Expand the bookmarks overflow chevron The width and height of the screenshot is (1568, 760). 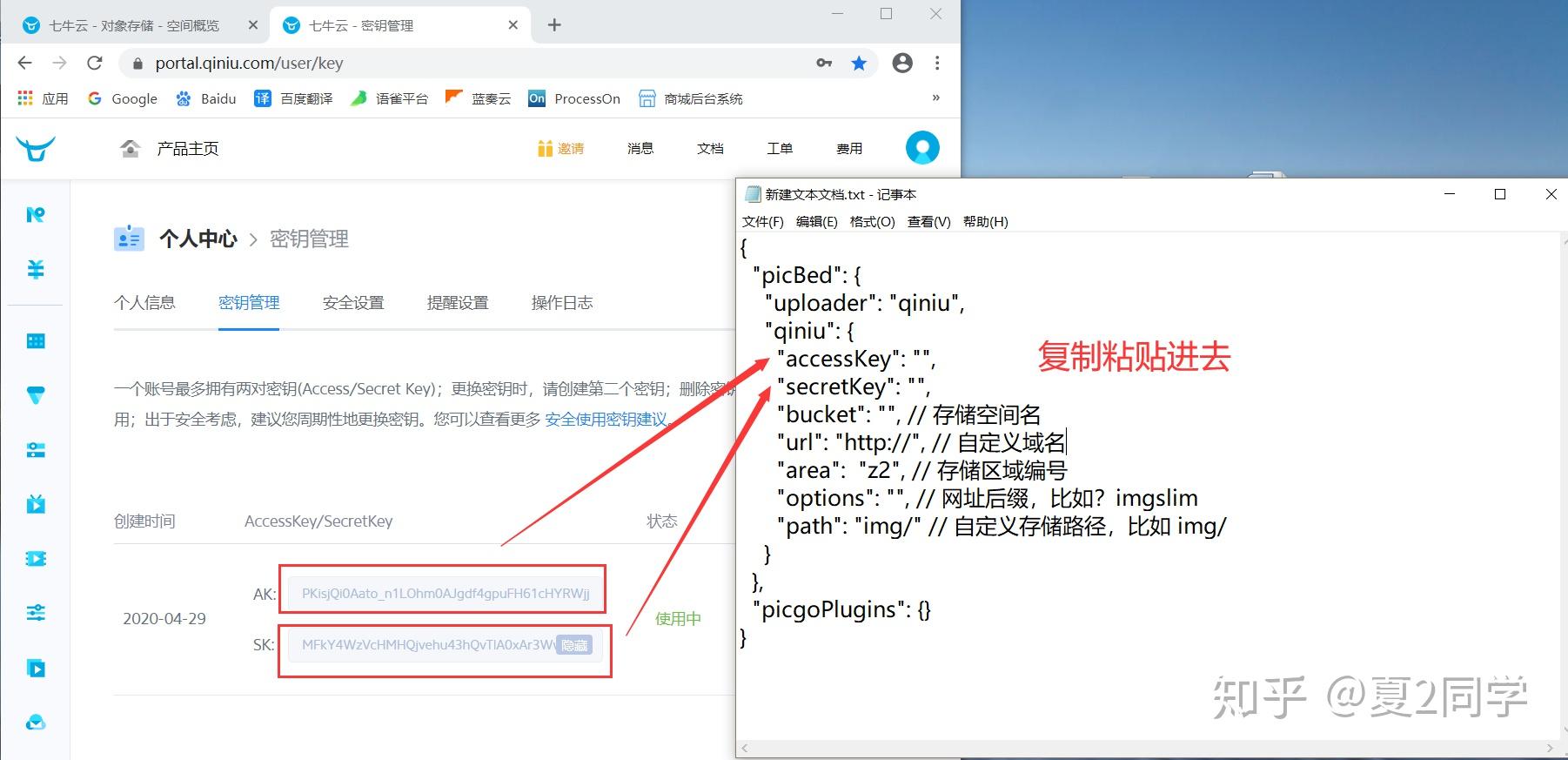pyautogui.click(x=936, y=98)
